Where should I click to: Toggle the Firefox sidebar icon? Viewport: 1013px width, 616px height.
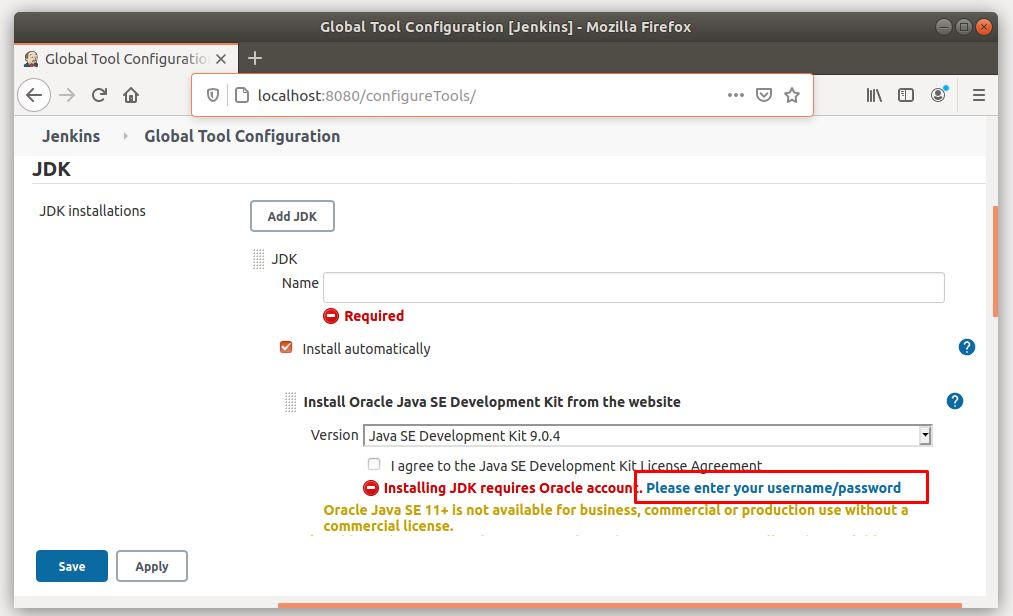point(906,94)
